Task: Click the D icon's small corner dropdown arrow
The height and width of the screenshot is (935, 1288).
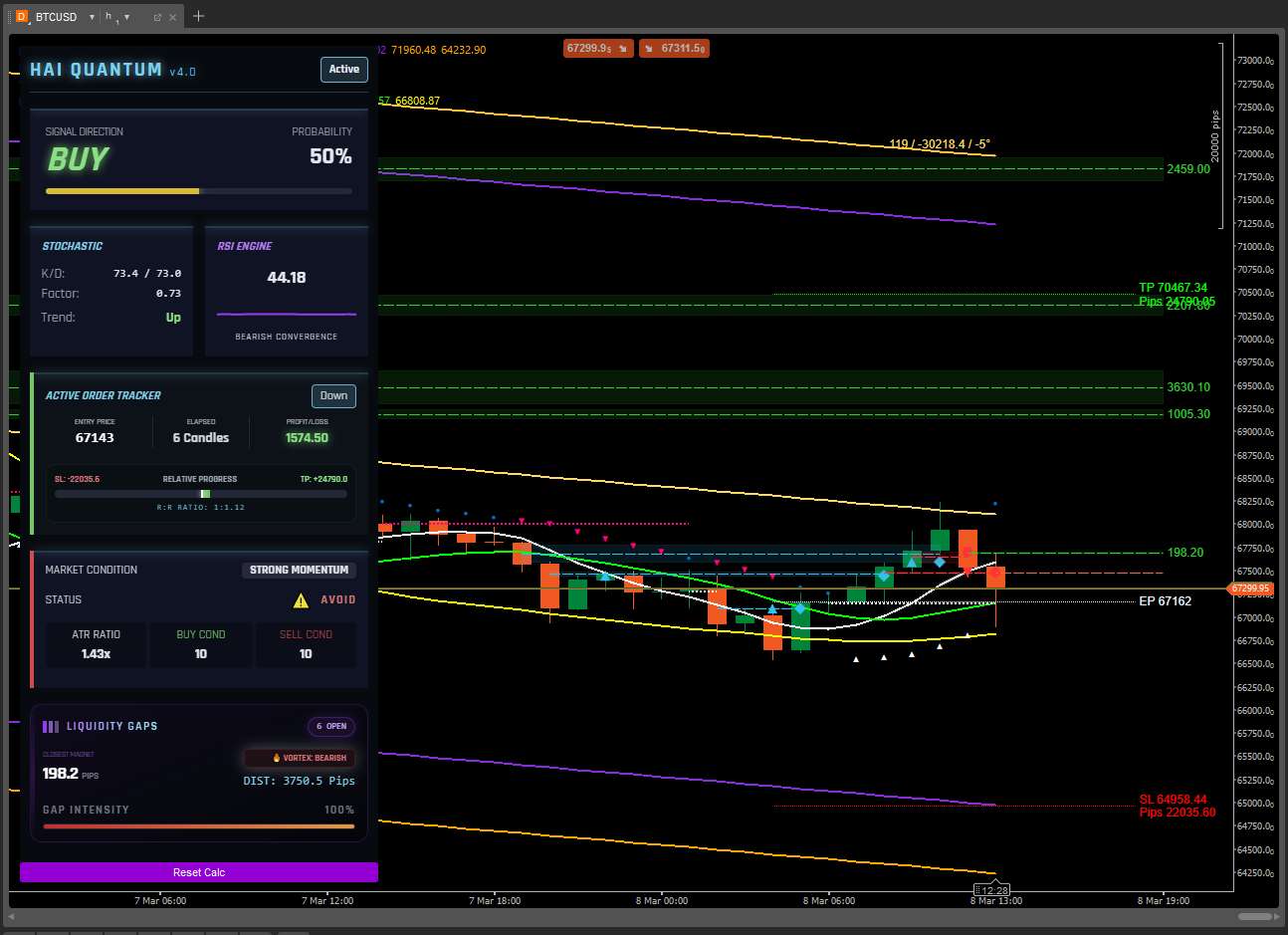Action: (28, 22)
